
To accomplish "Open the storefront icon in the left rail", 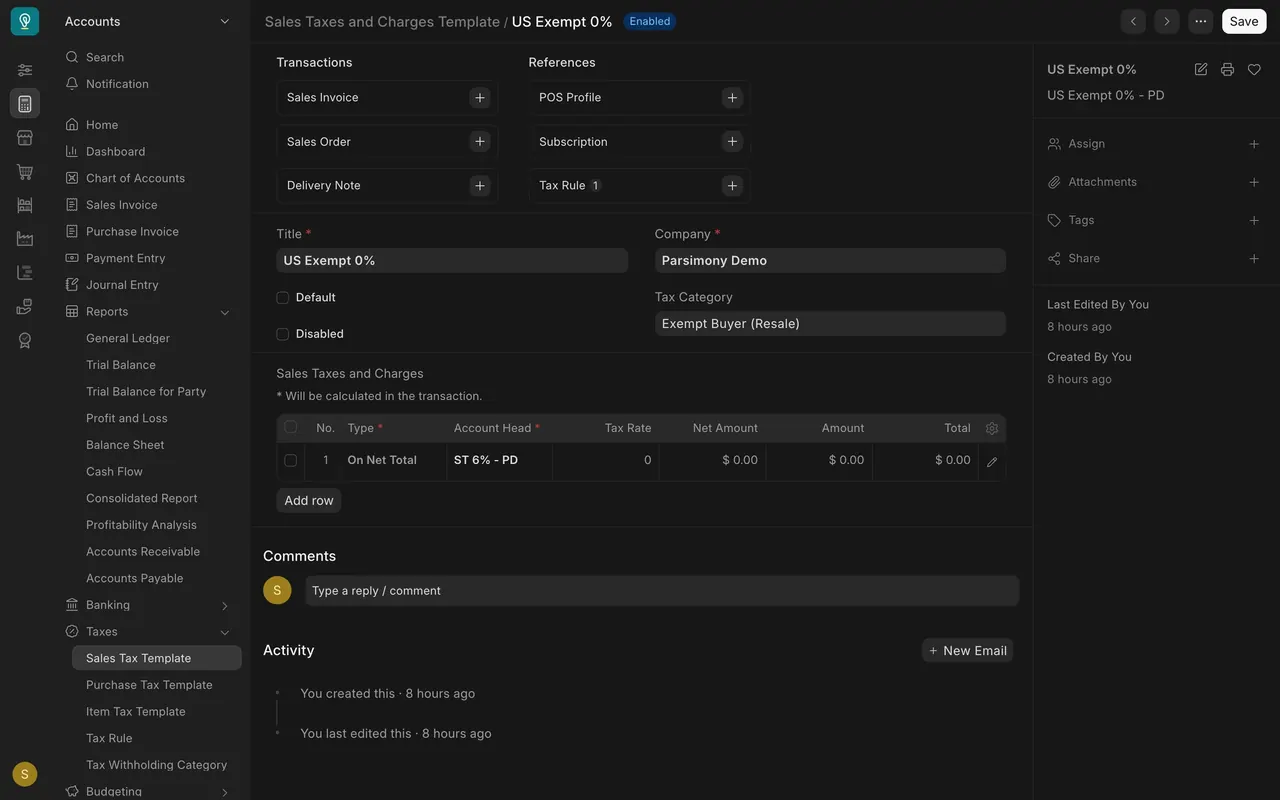I will click(25, 137).
